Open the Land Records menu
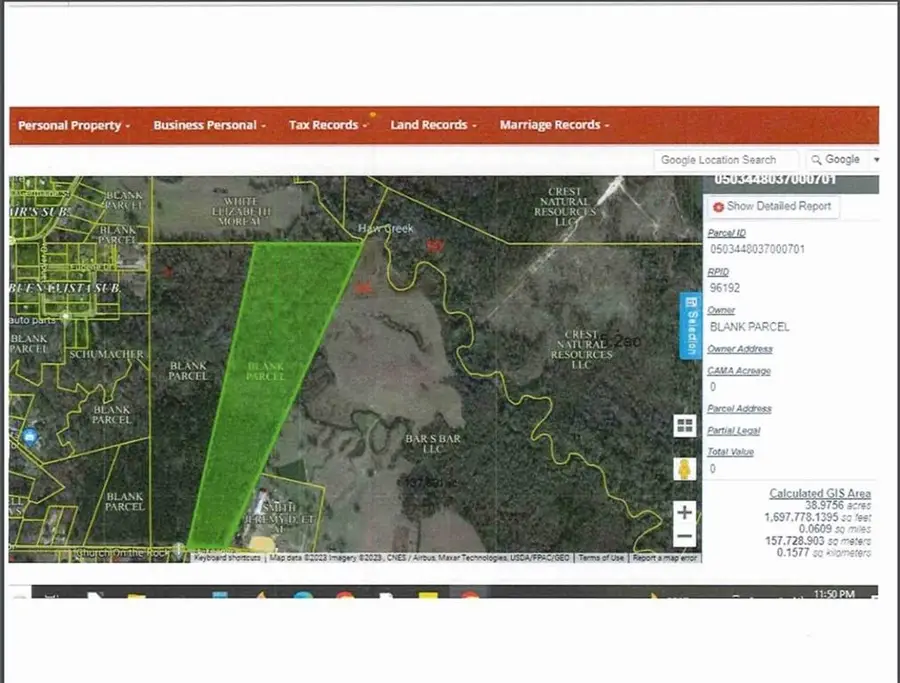The height and width of the screenshot is (683, 900). (433, 126)
